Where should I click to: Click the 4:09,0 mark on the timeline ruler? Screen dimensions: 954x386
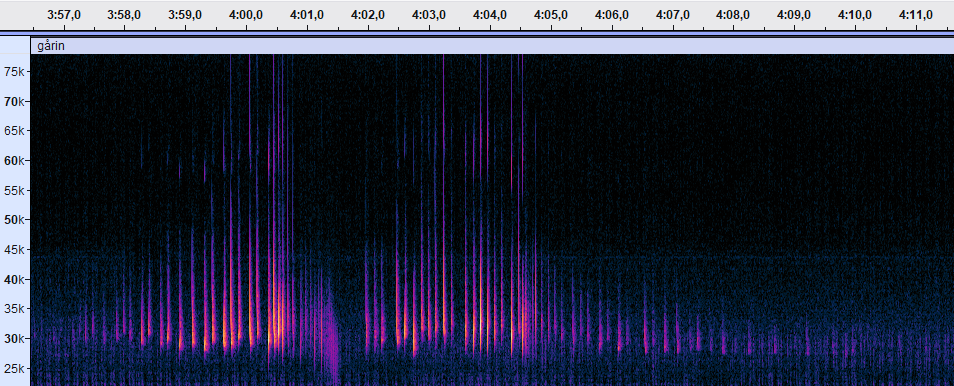794,15
